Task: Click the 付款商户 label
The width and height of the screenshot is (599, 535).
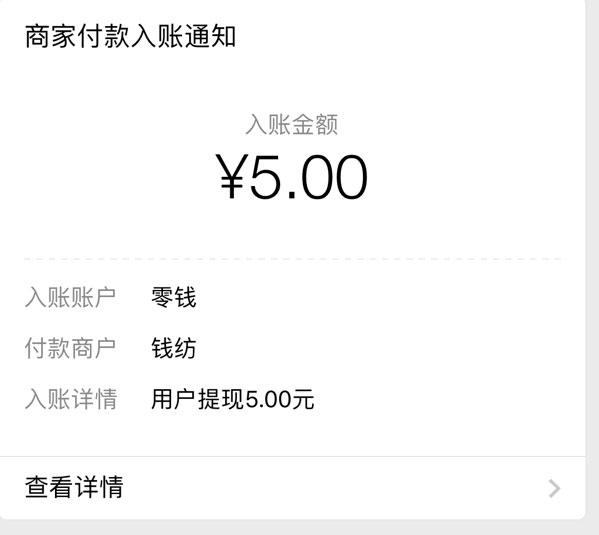Action: [71, 348]
